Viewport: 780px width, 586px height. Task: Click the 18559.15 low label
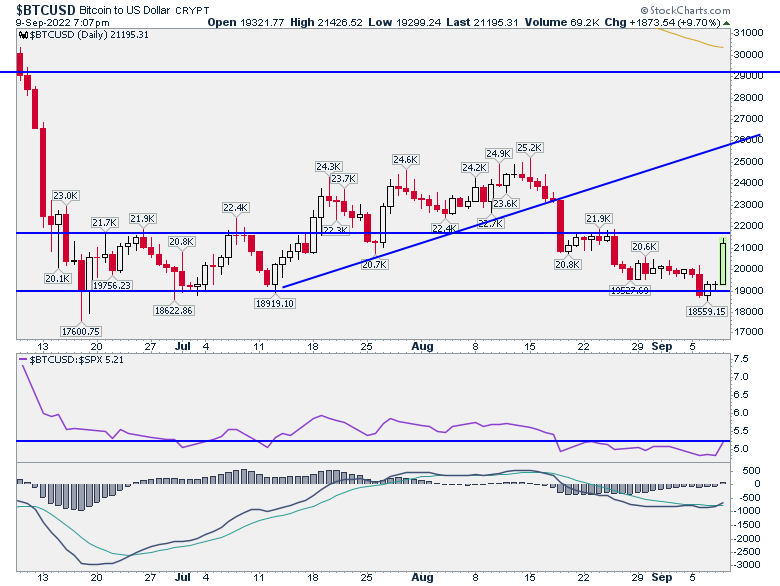coord(706,311)
